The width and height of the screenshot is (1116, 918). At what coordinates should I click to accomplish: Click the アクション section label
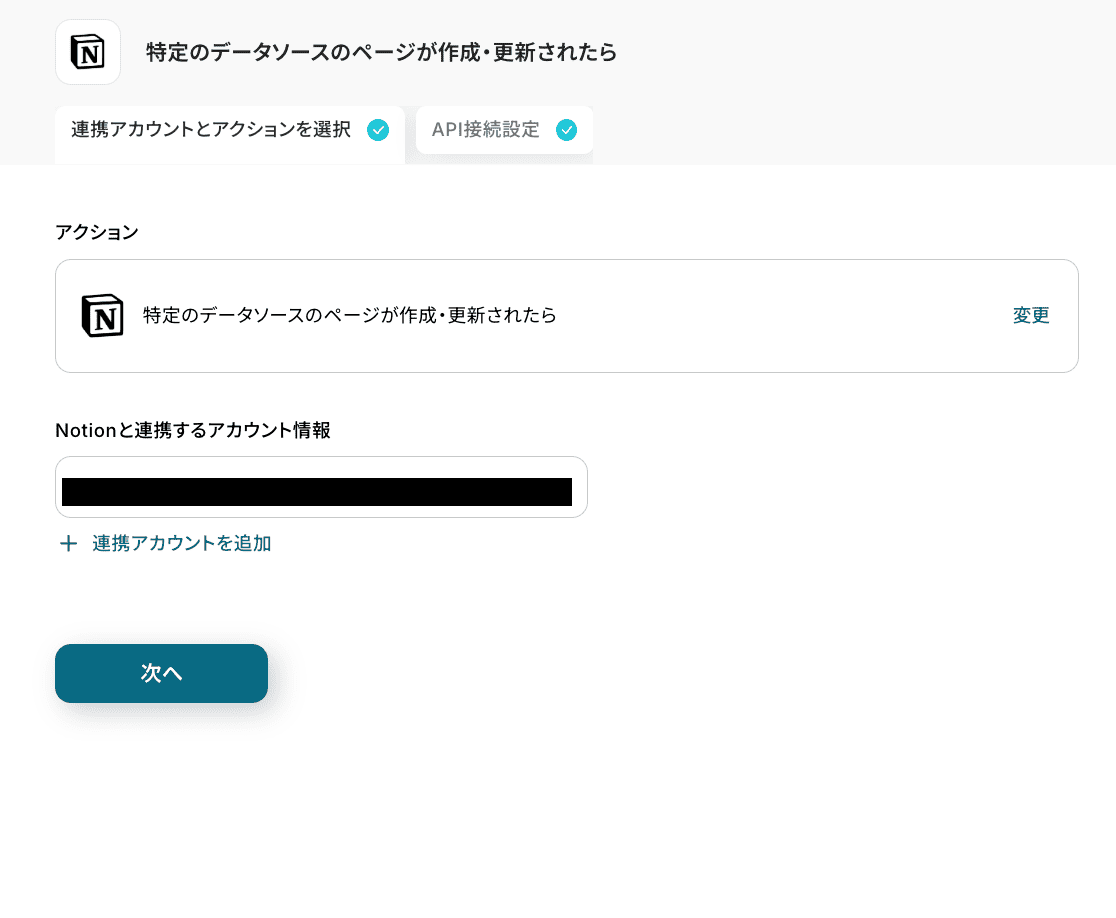[97, 232]
